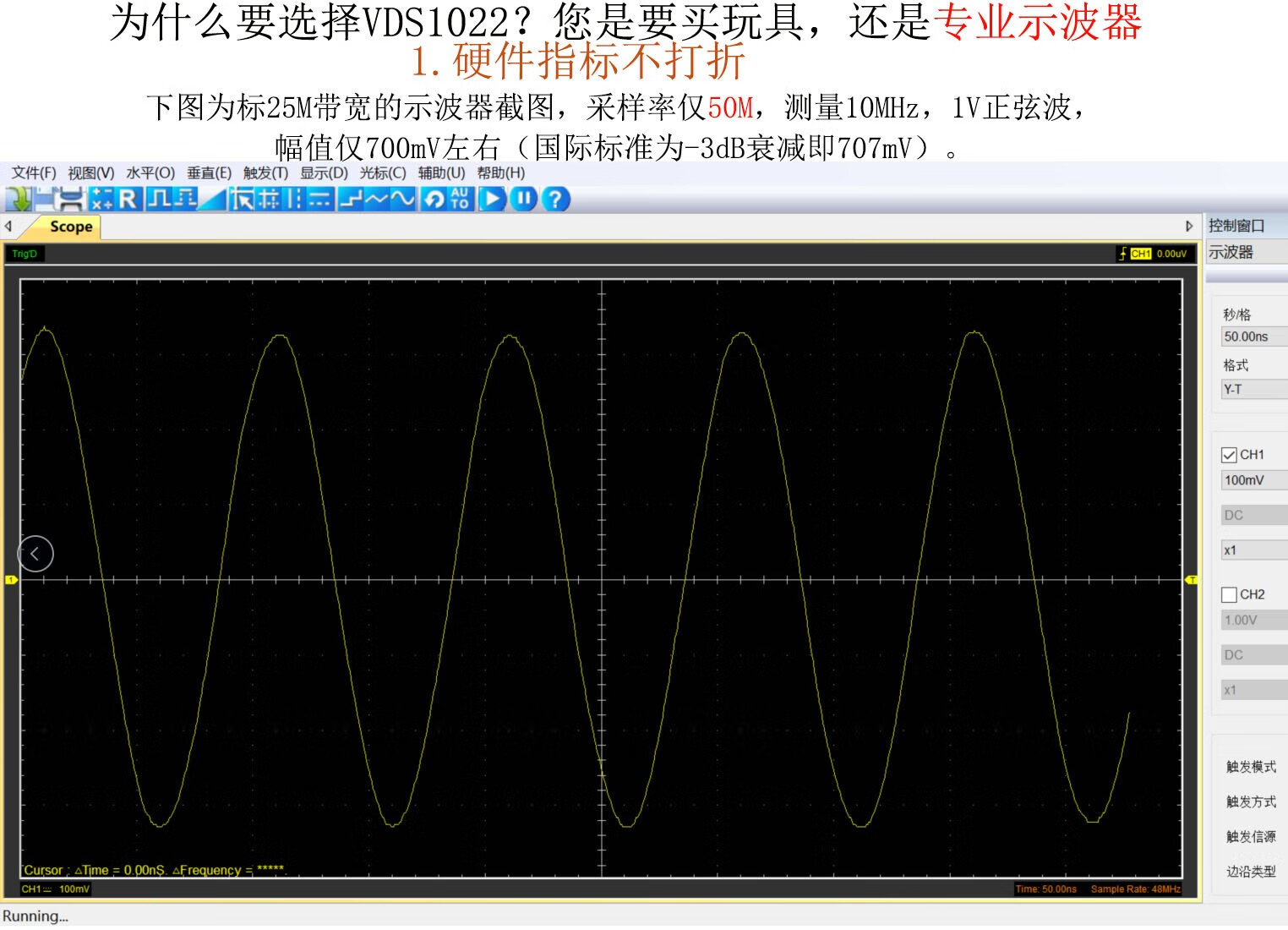Click the arrow-pointer cursor toolbar icon
The image size is (1288, 930).
click(x=242, y=200)
